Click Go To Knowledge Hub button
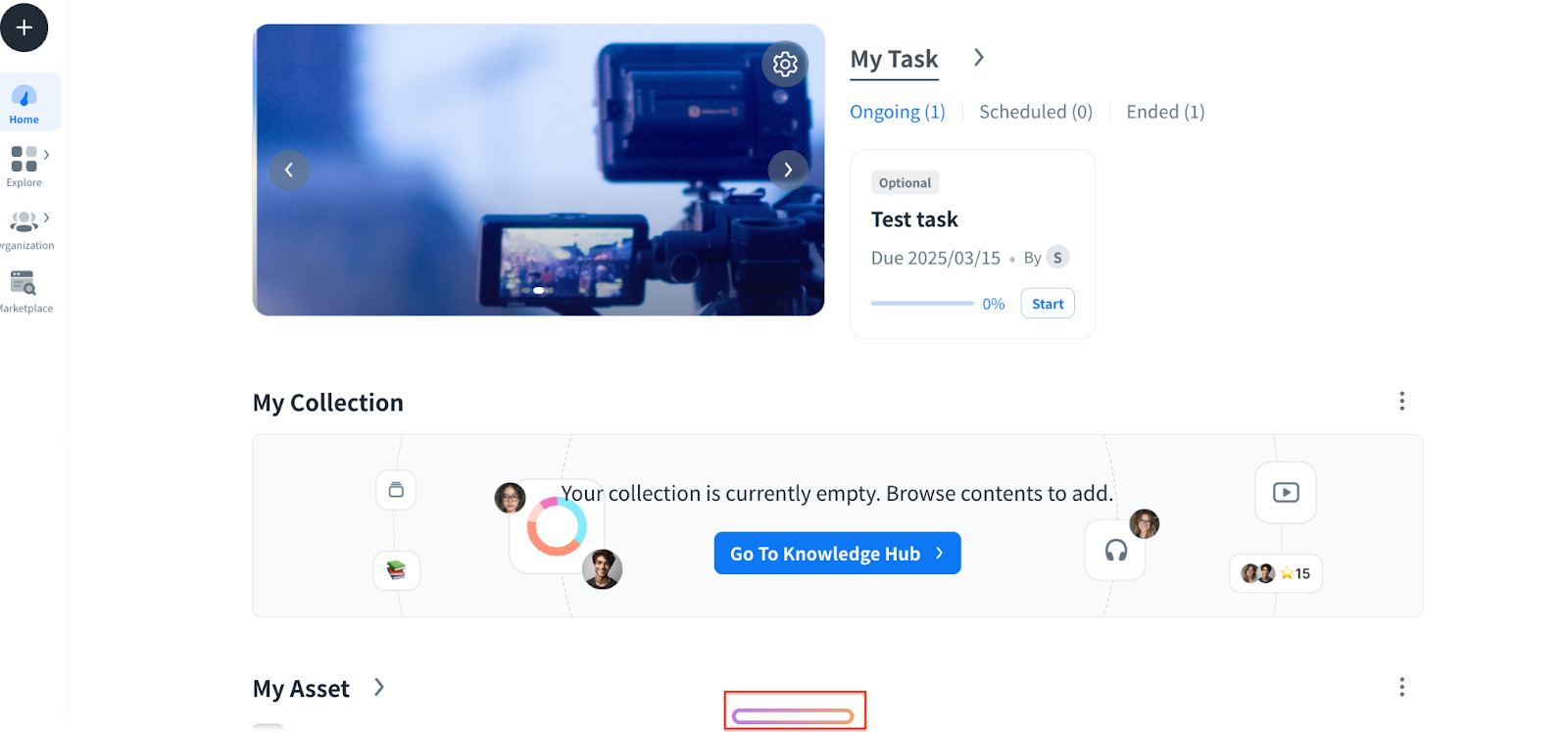 coord(837,554)
